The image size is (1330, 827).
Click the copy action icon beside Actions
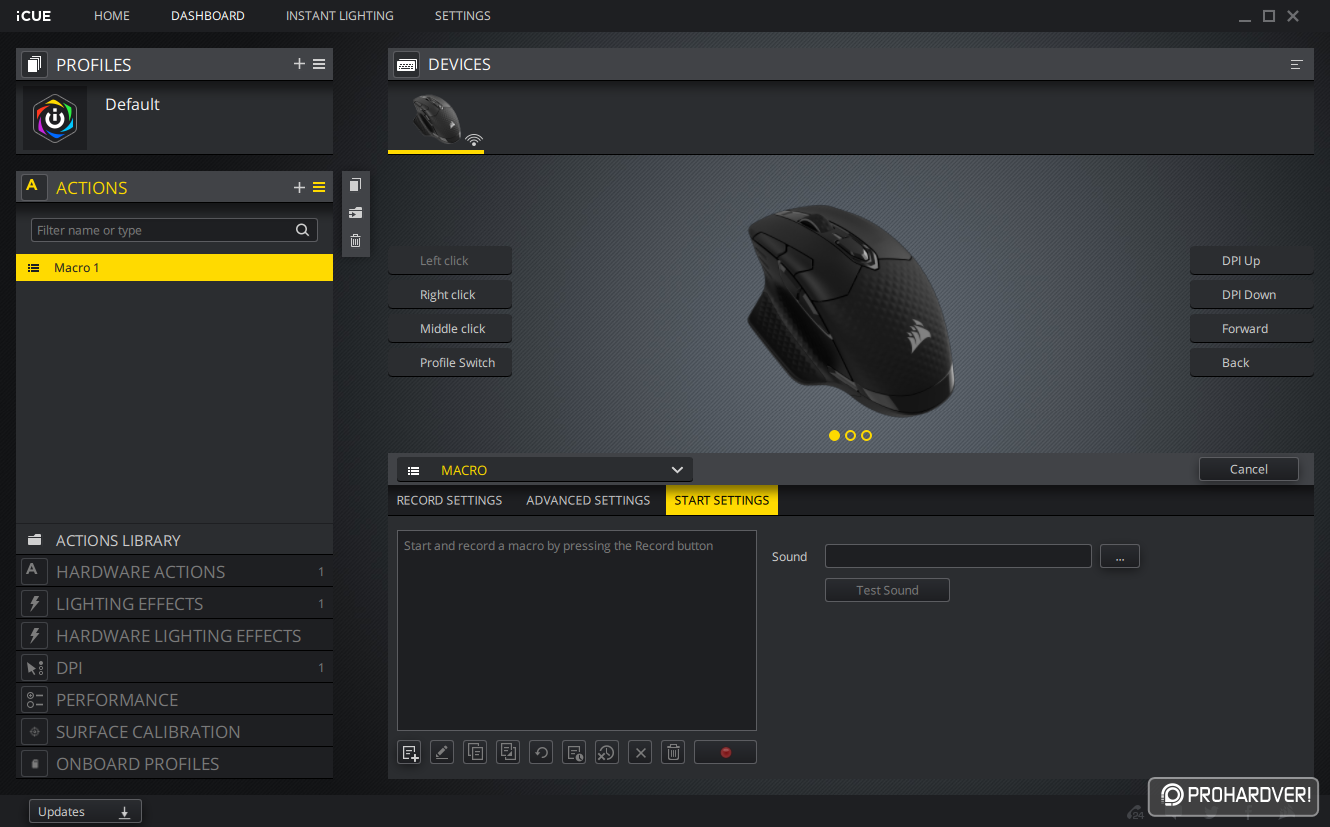(x=355, y=185)
